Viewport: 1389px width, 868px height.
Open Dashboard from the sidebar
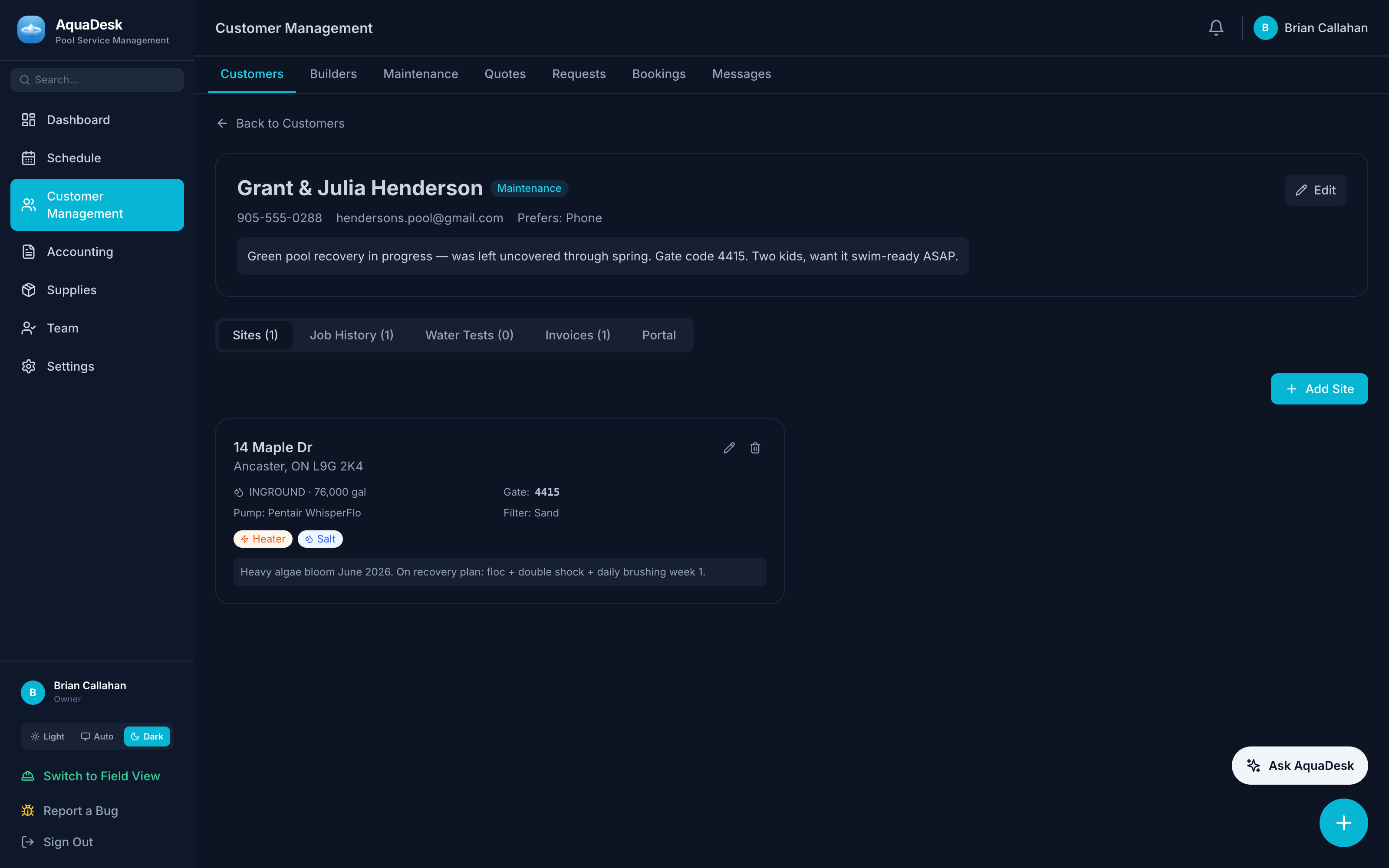[97, 120]
